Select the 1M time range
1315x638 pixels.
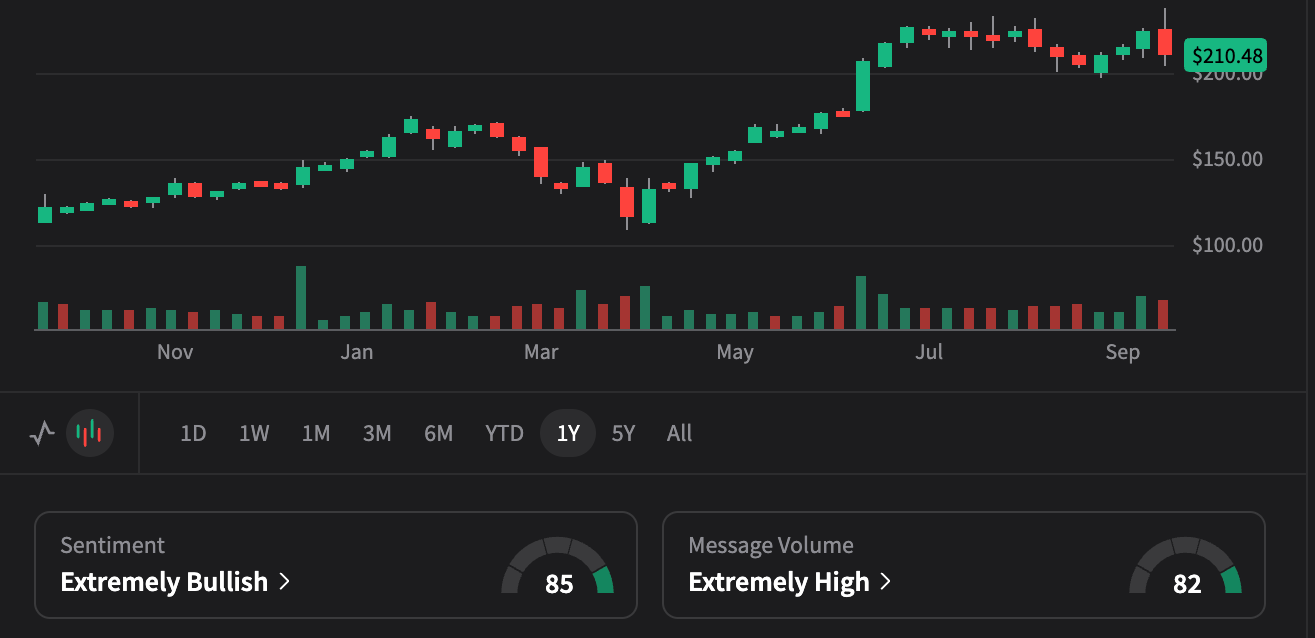click(316, 434)
